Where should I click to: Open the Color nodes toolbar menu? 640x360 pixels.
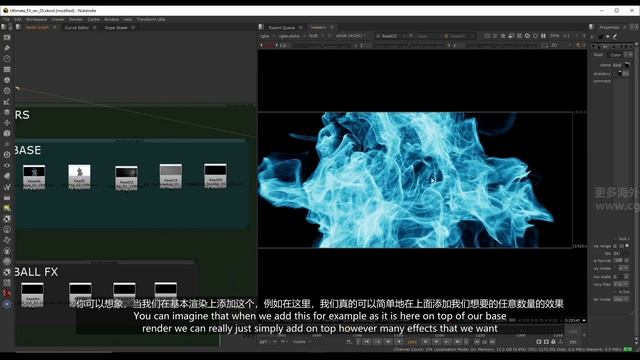tap(7, 80)
